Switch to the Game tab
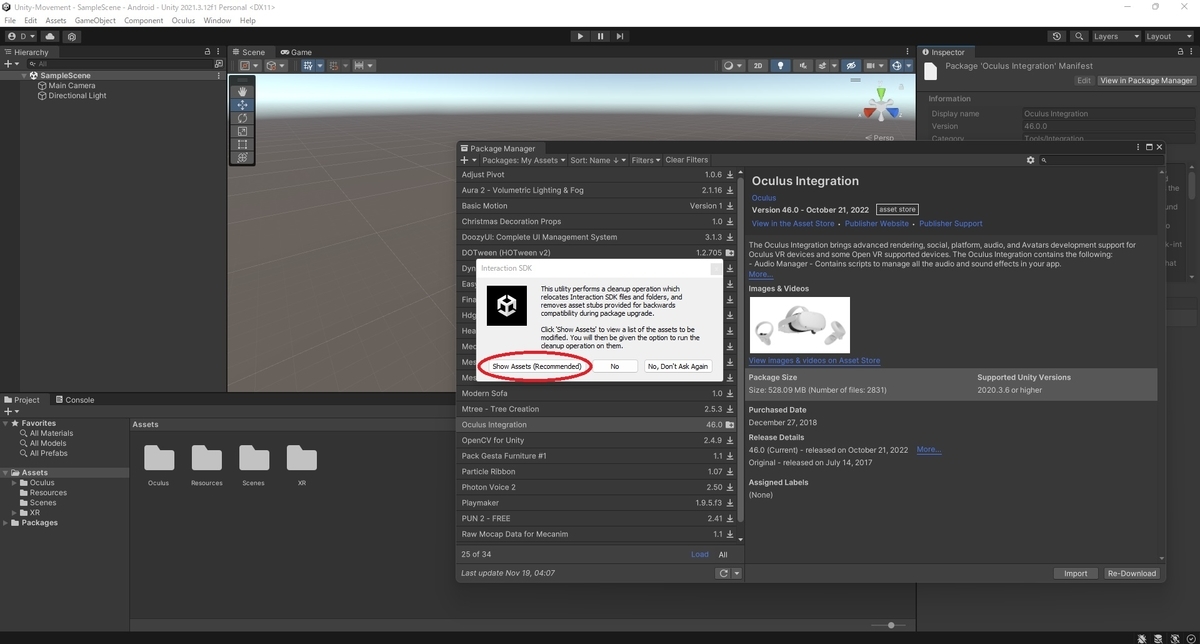This screenshot has width=1200, height=644. (296, 52)
